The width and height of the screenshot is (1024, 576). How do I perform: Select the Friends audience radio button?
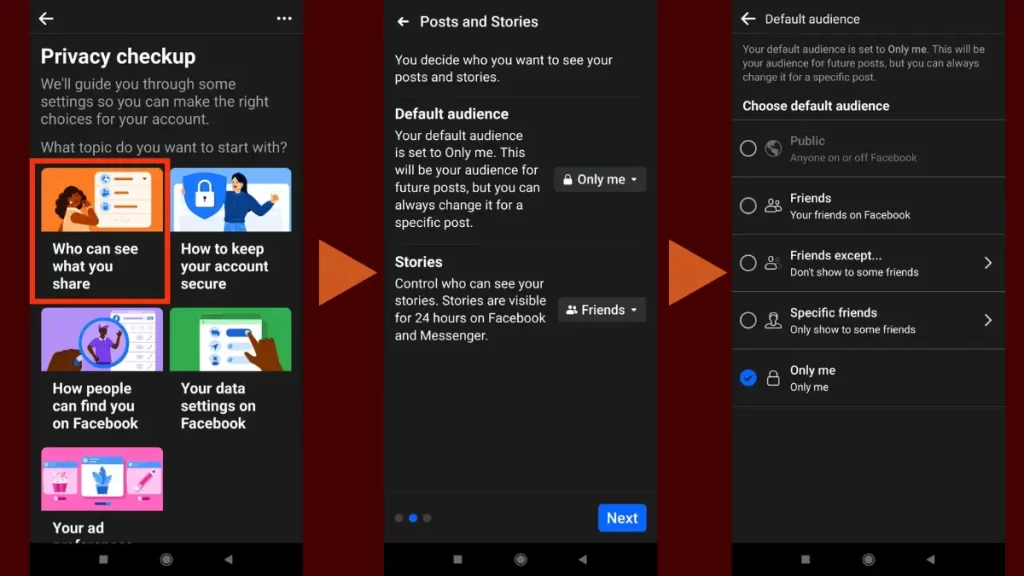point(748,206)
